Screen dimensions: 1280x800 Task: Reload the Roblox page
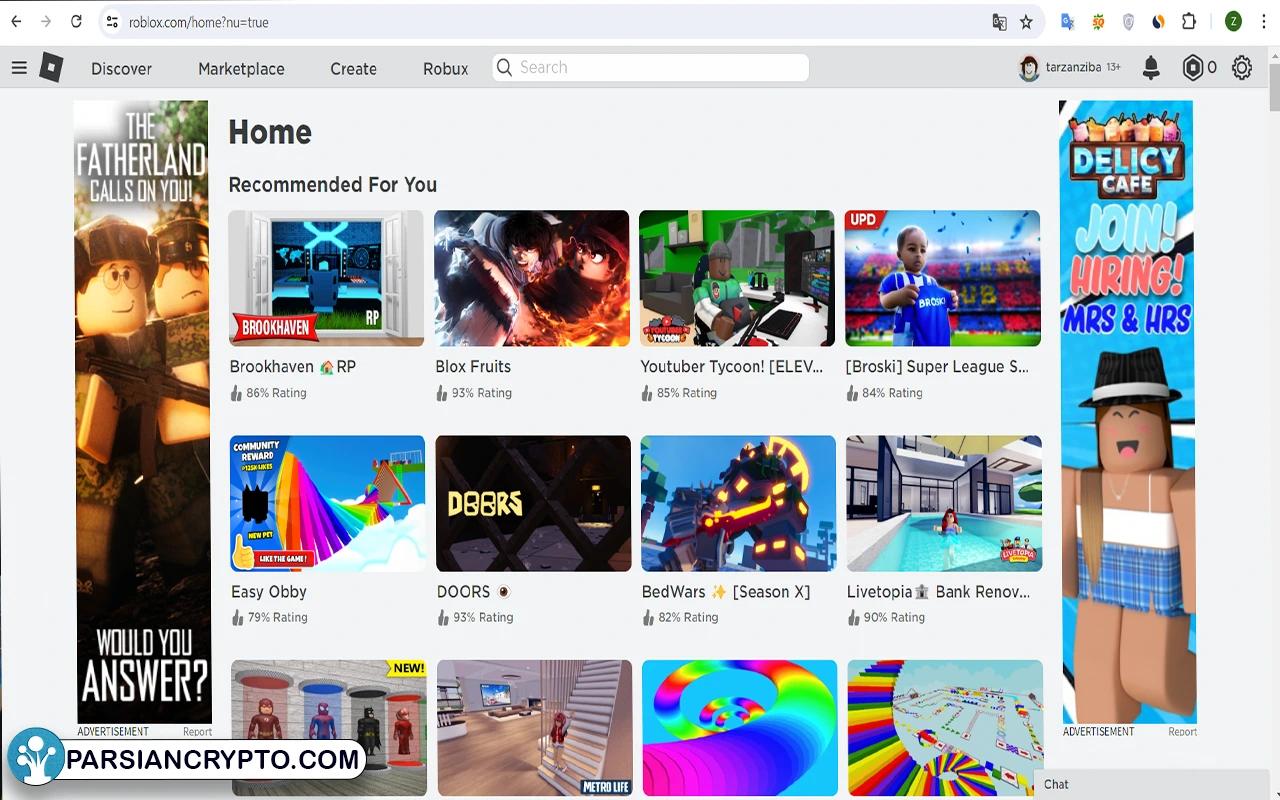click(76, 21)
